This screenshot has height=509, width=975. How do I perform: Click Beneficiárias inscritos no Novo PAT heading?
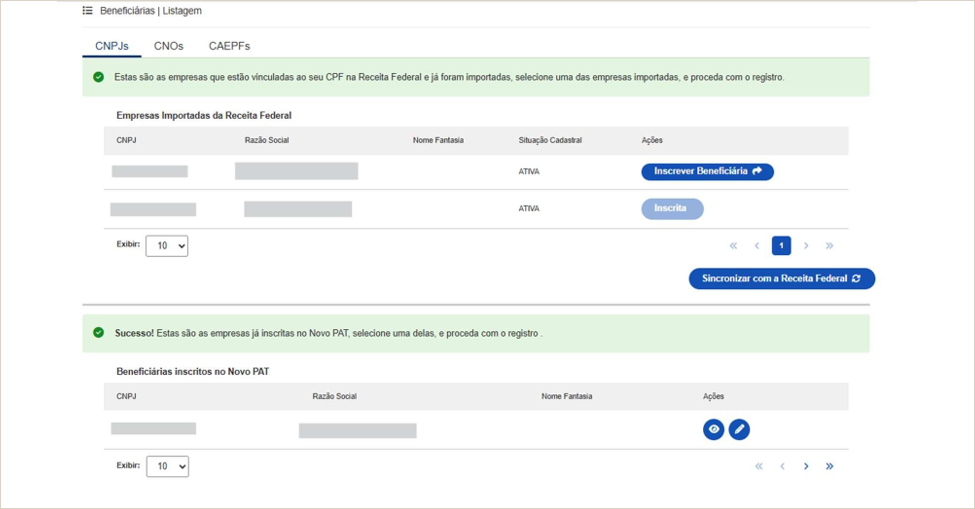193,372
